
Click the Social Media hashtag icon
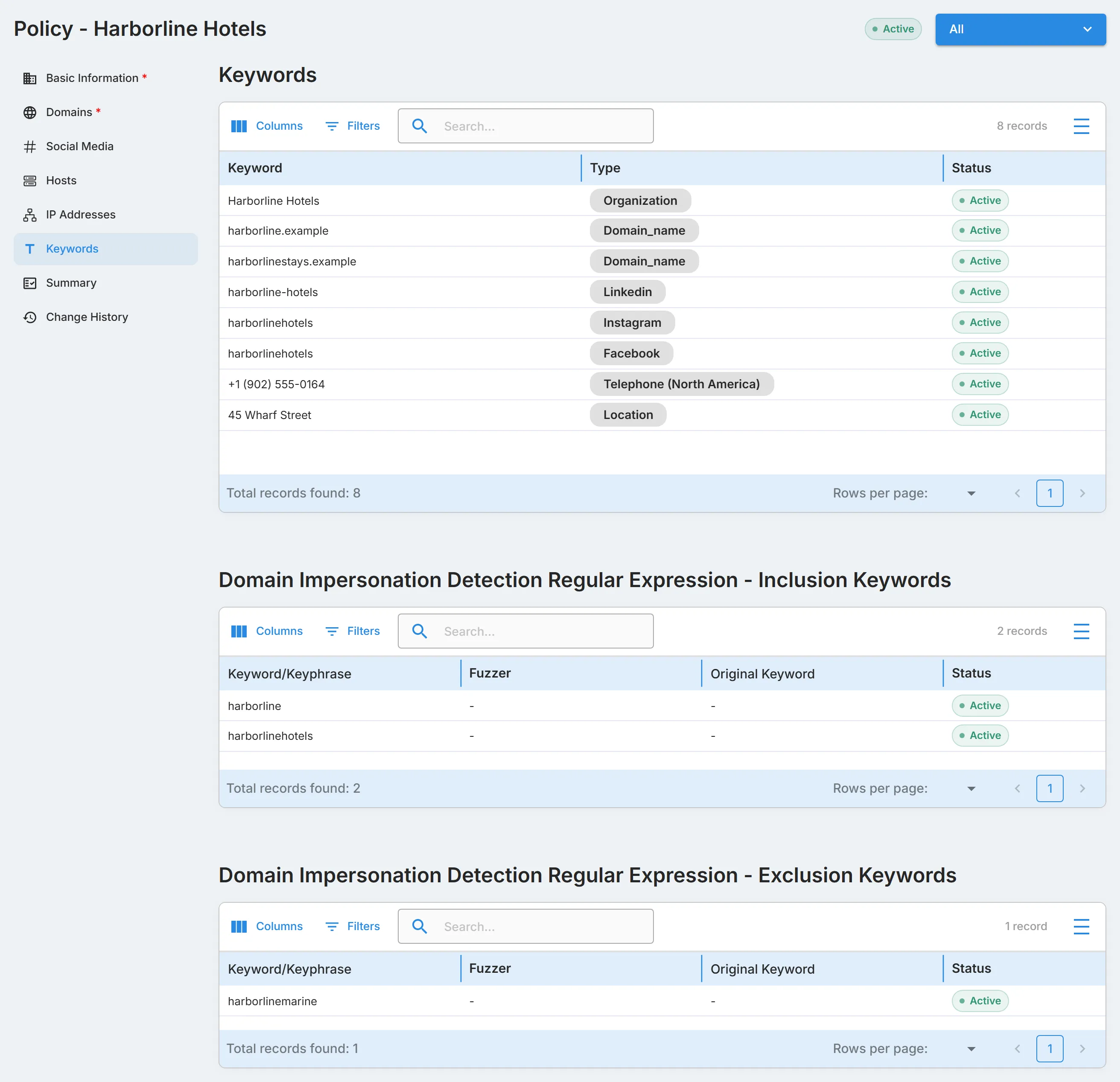[x=30, y=147]
